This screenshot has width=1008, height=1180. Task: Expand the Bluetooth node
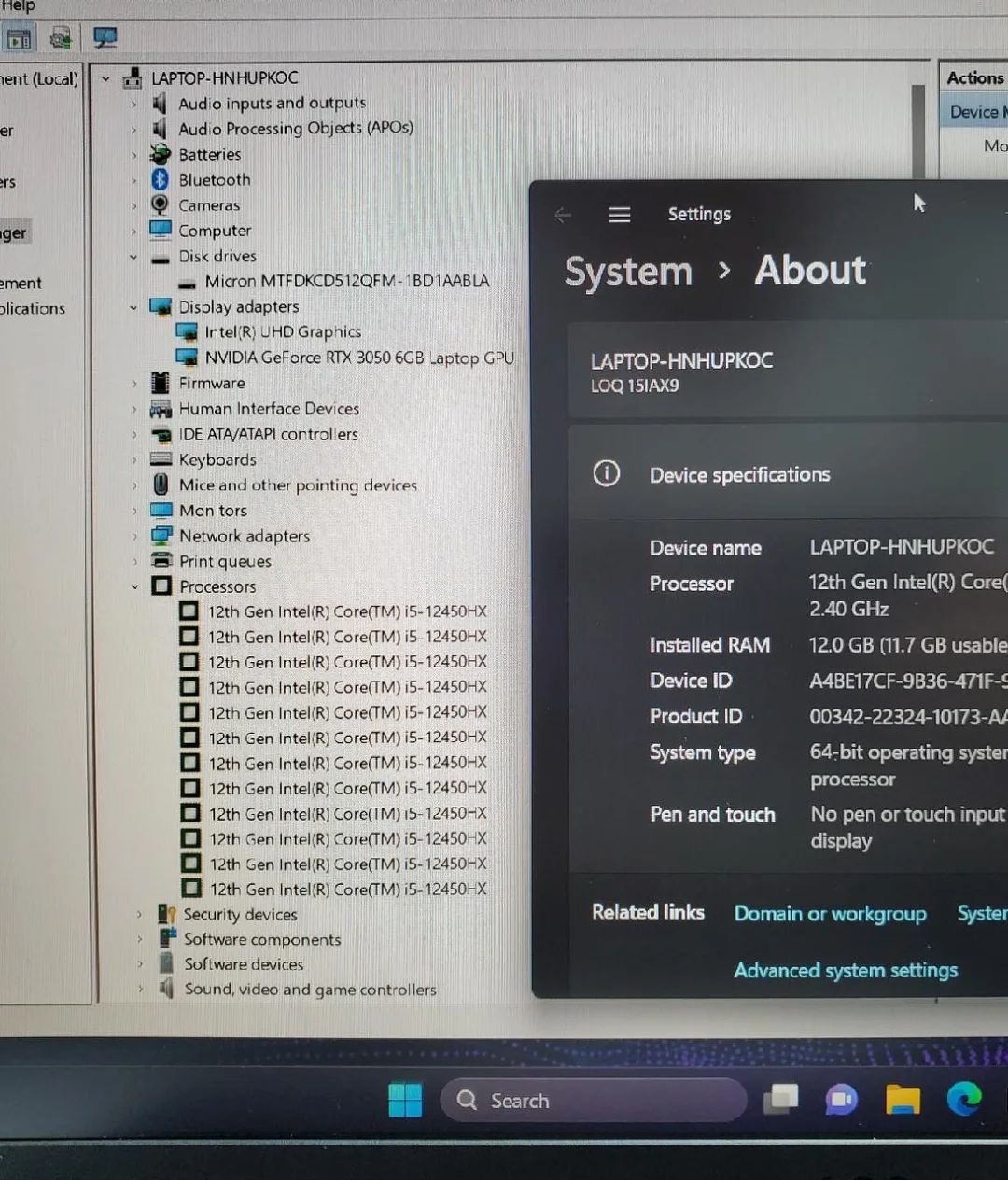133,180
